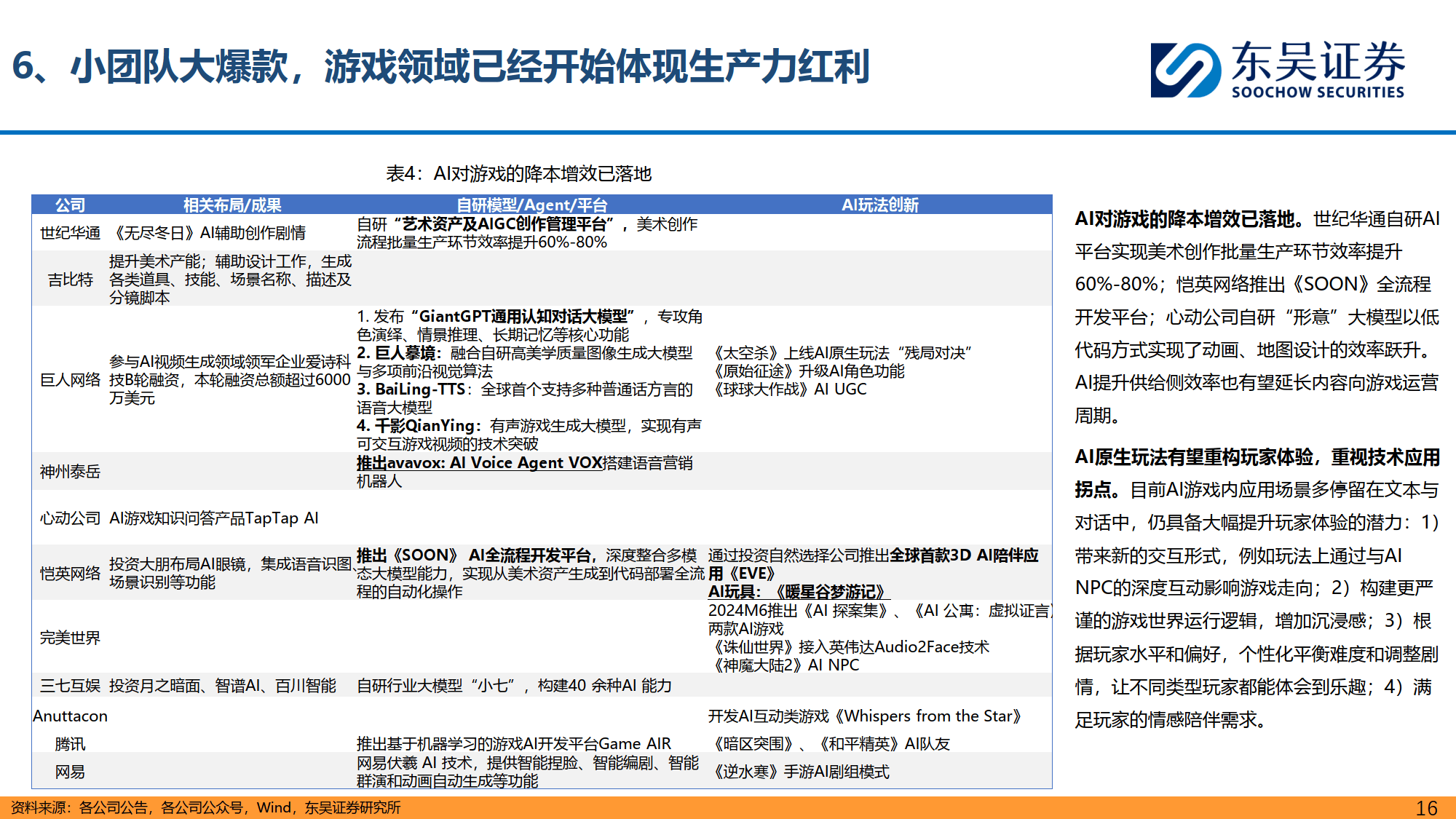The image size is (1456, 819).
Task: Expand the 自研模型/Agent/平台 column header
Action: (532, 205)
